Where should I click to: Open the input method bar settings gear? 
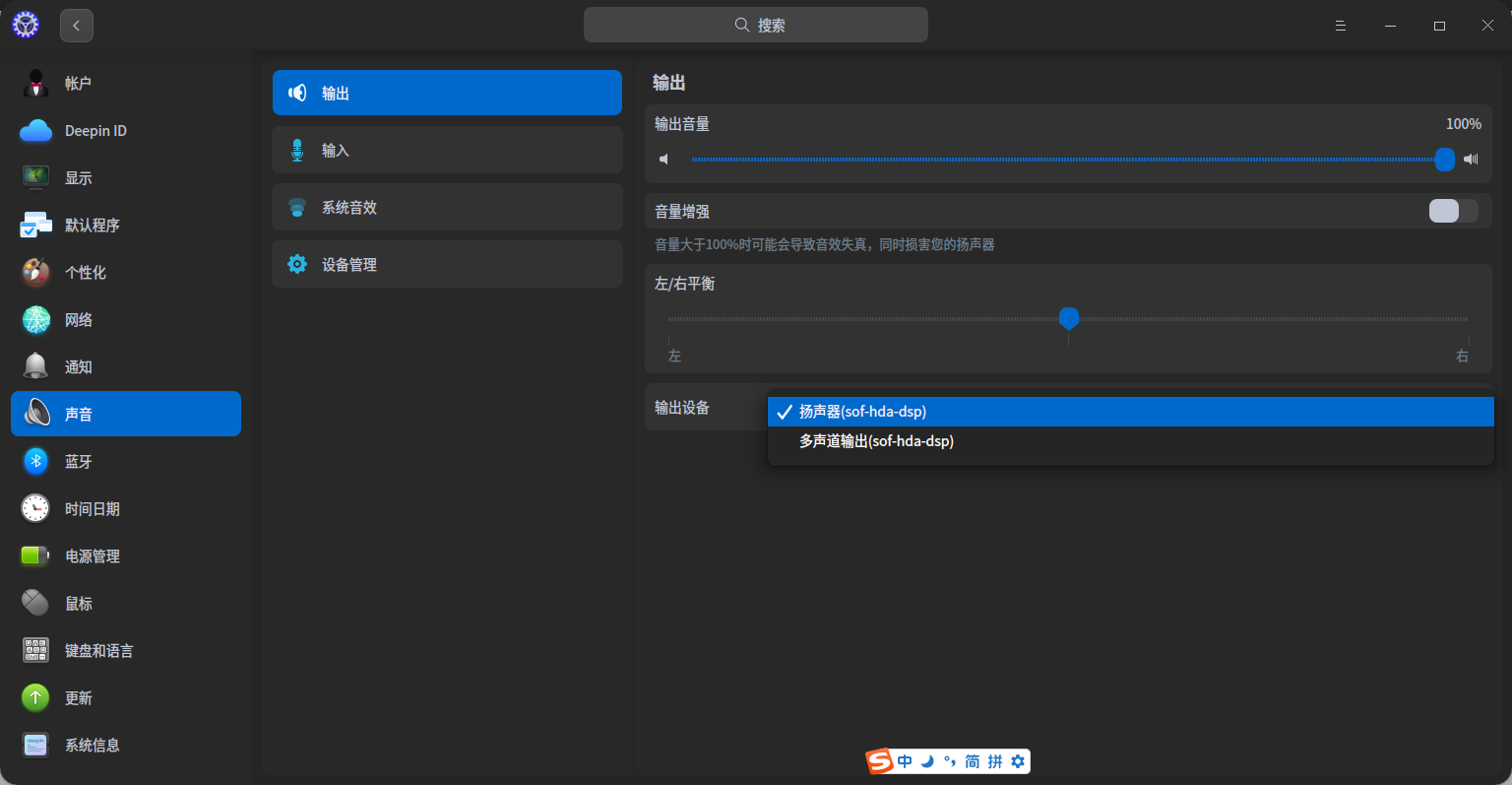coord(1018,761)
